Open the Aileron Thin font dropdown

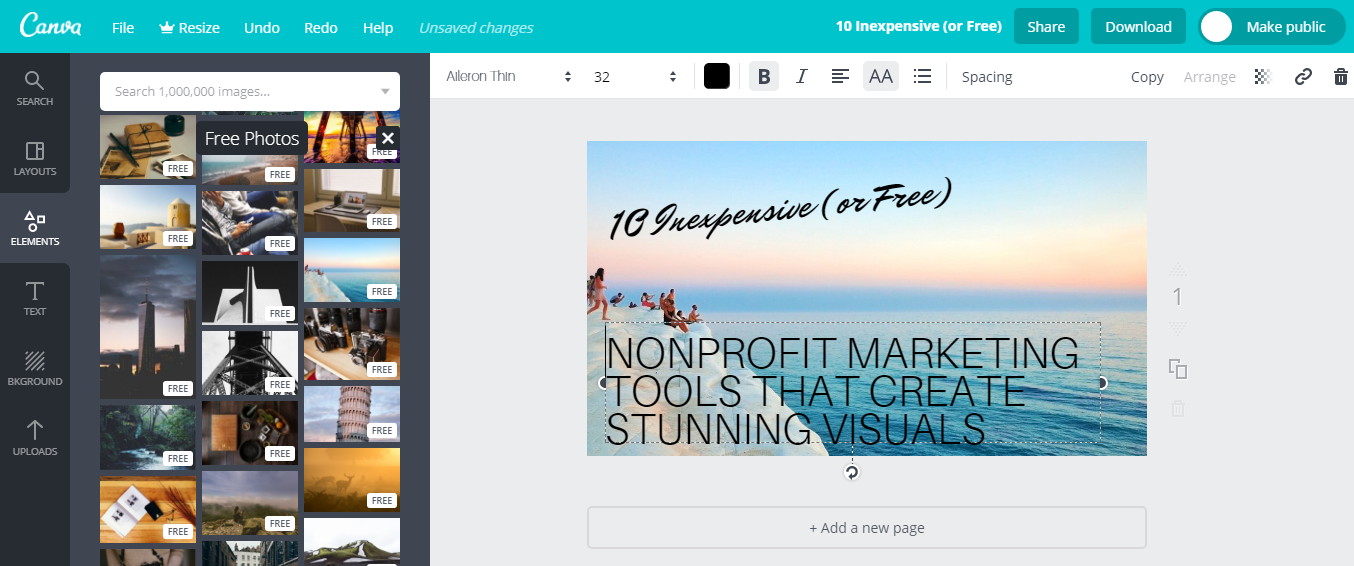coord(509,76)
